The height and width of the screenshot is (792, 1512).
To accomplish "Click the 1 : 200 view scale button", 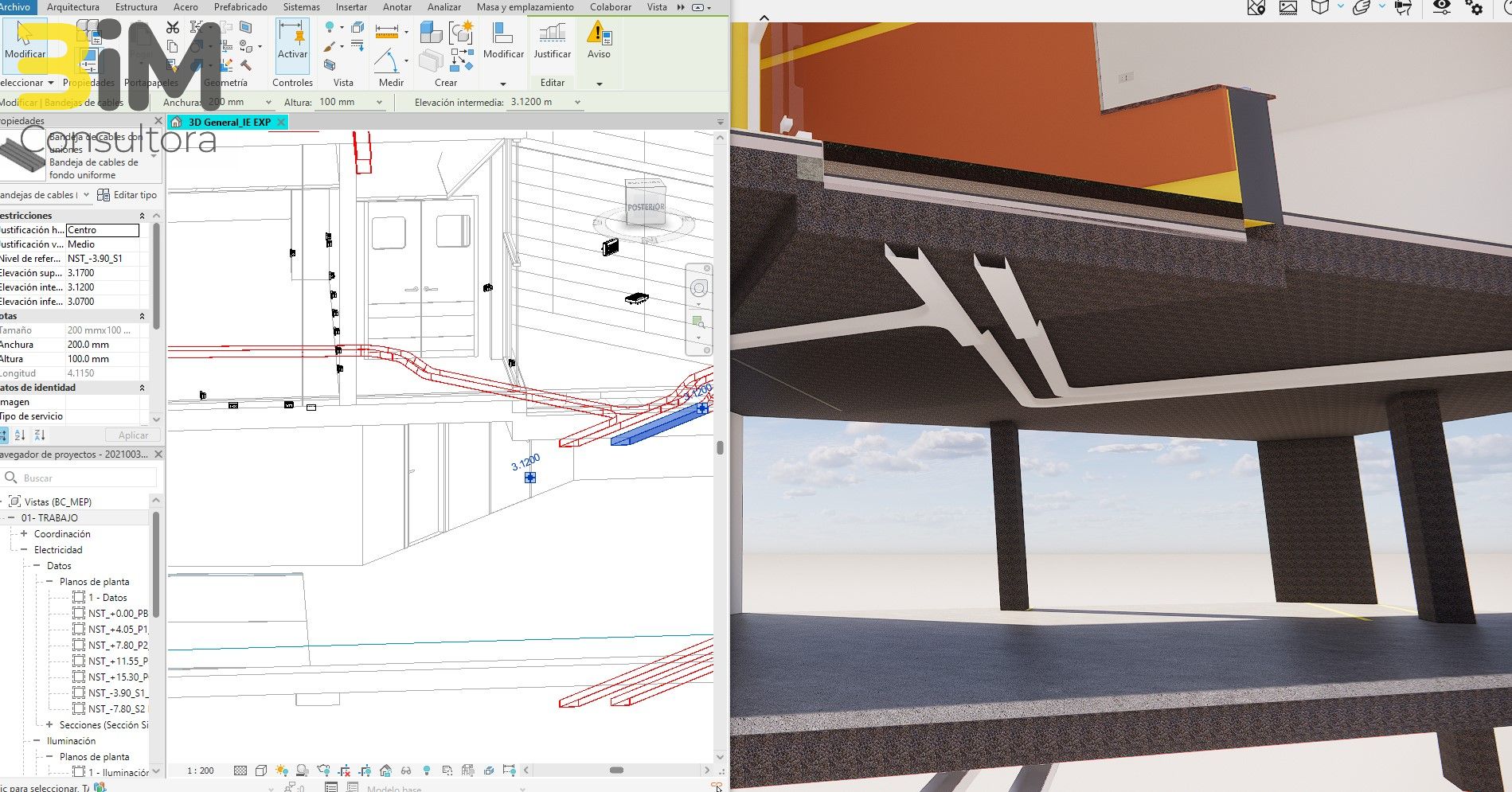I will pyautogui.click(x=200, y=771).
